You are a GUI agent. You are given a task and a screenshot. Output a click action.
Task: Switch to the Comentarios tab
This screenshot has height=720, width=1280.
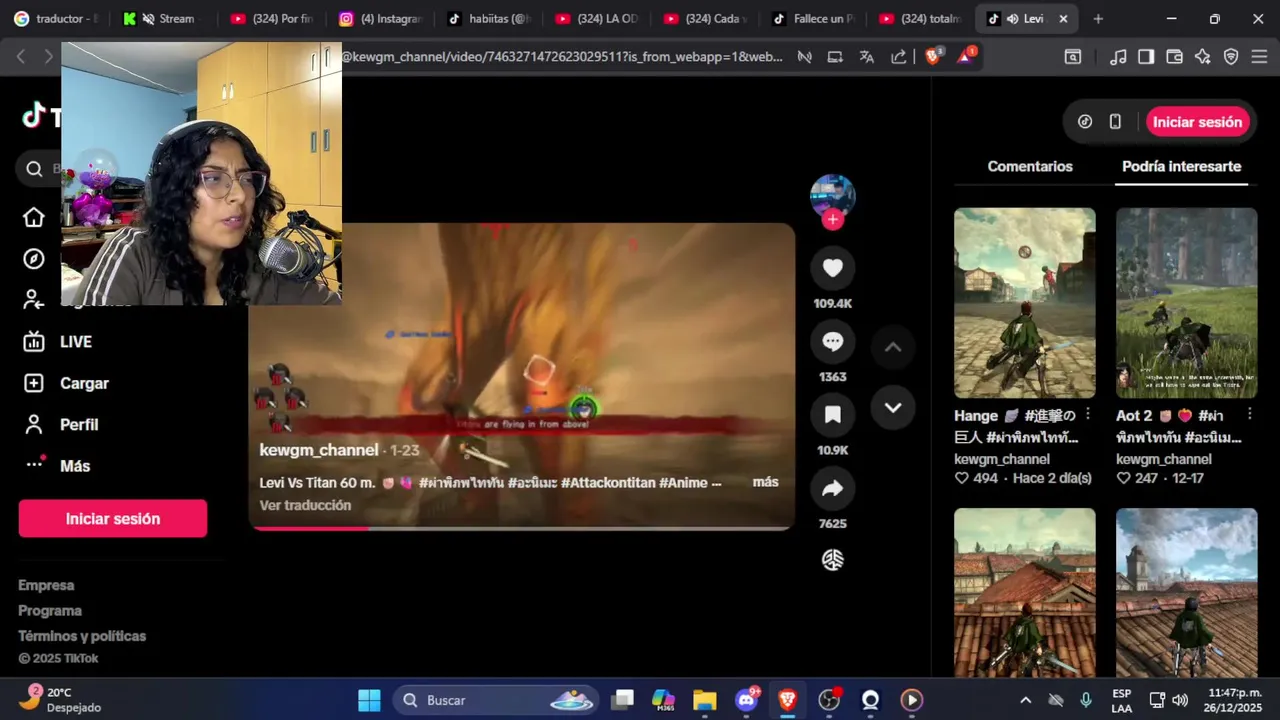1030,167
